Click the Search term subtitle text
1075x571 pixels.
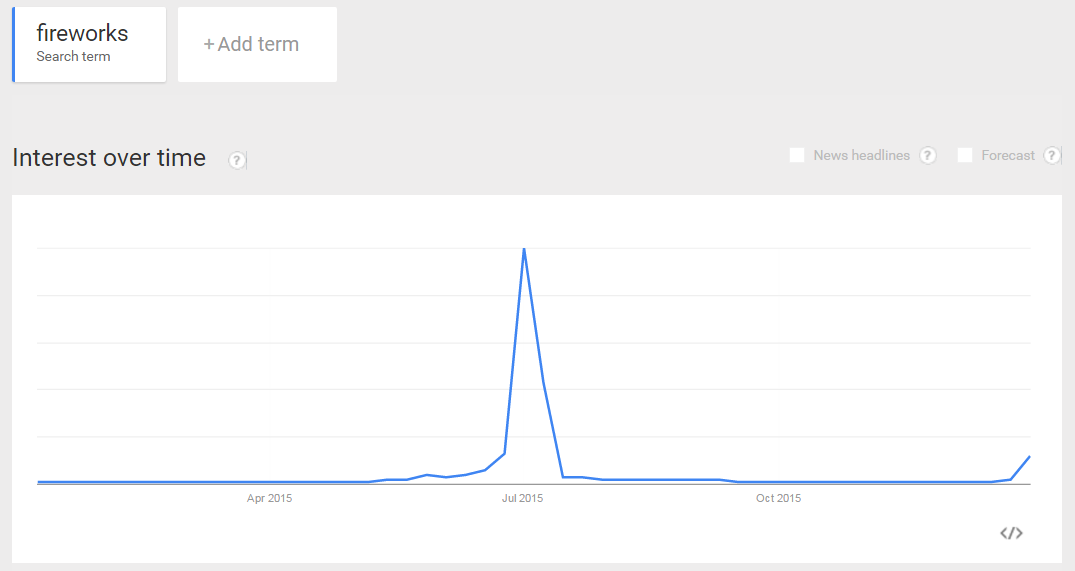click(x=73, y=56)
